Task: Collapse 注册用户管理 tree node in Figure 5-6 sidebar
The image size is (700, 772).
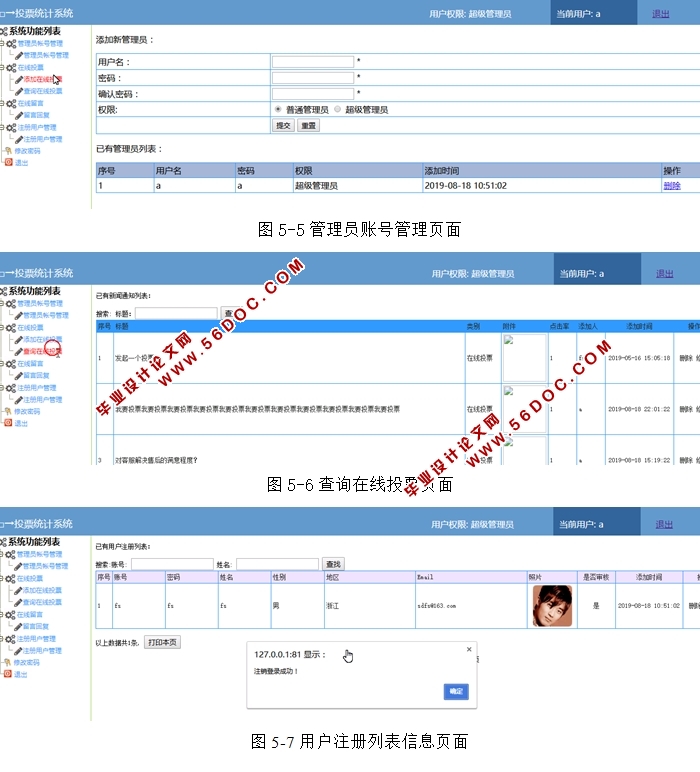Action: tap(2, 388)
